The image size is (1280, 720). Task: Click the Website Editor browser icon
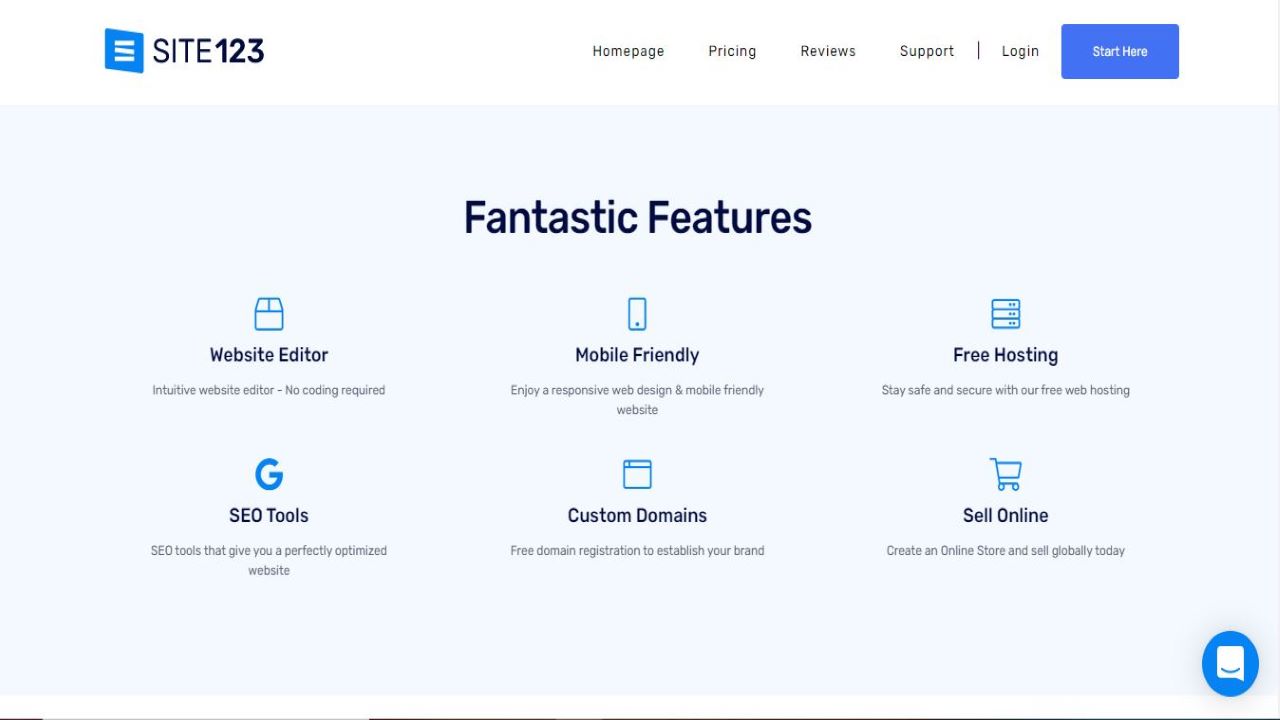pos(269,313)
